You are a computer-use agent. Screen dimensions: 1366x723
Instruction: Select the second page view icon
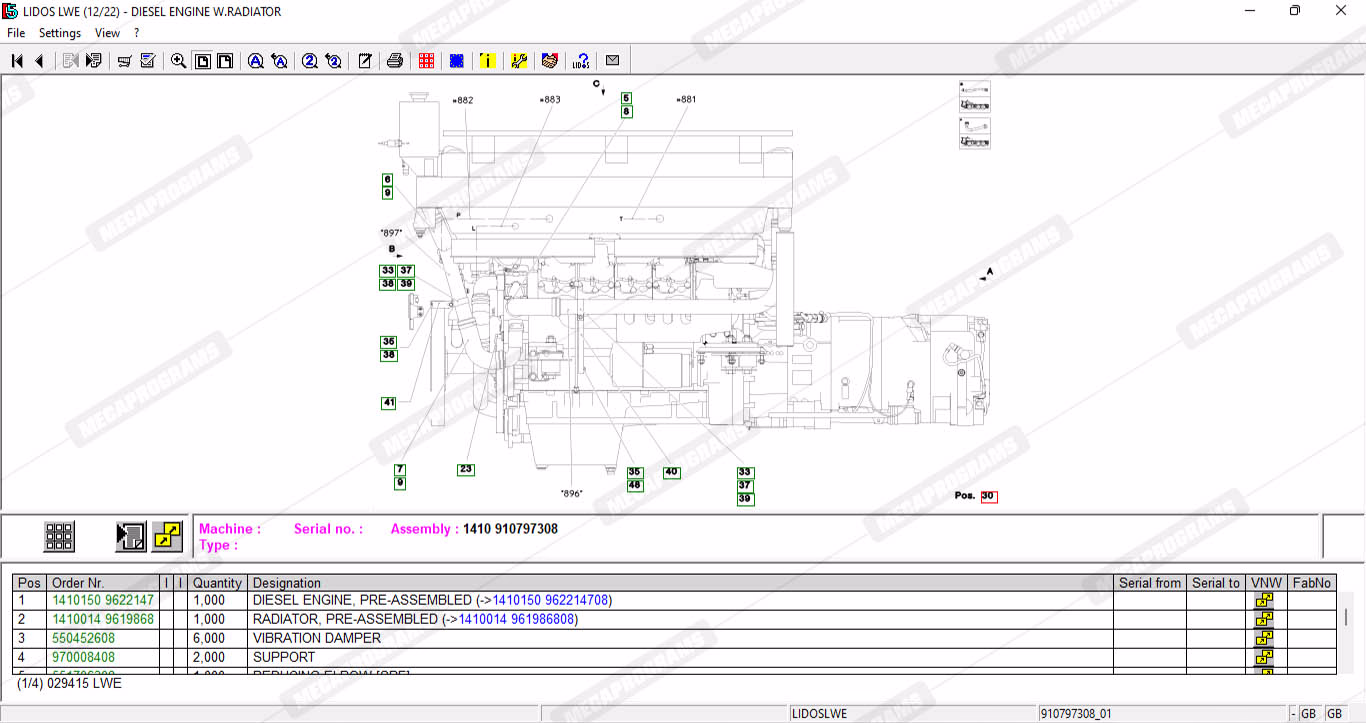tap(225, 61)
